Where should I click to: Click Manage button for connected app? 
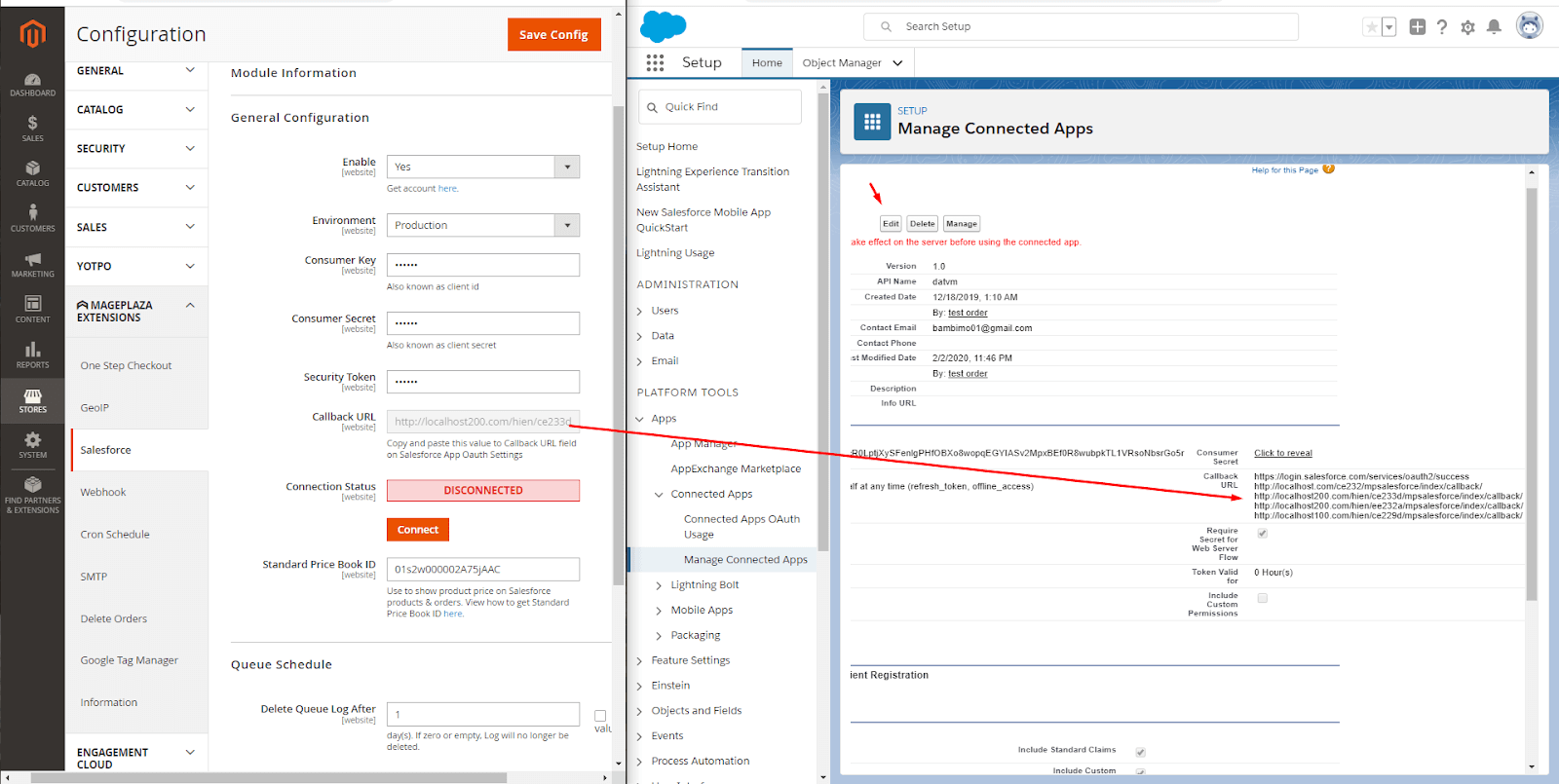coord(962,224)
